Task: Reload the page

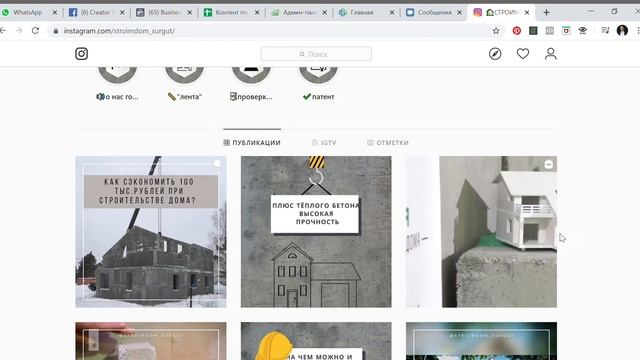Action: (x=36, y=31)
